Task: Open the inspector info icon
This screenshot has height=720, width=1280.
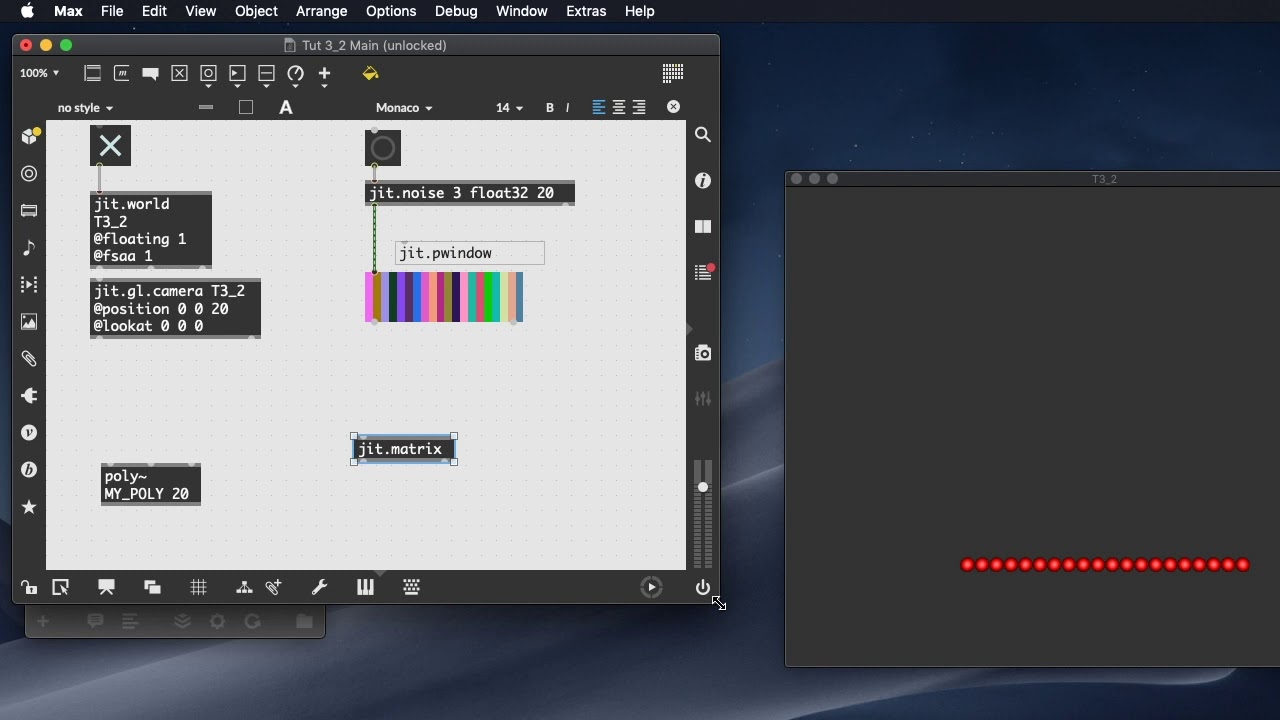Action: [x=703, y=180]
